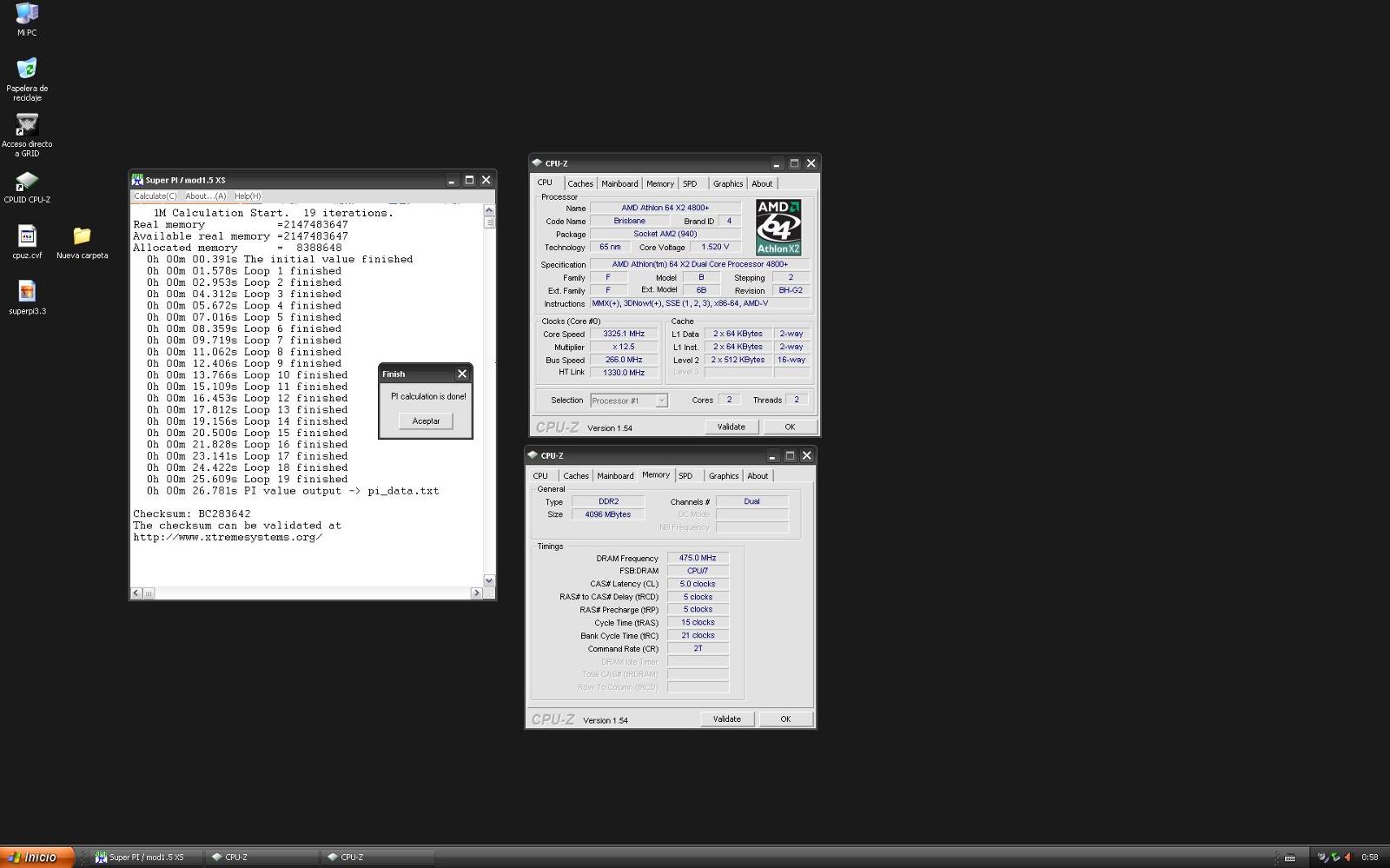Click the CAS# Latency 5.0 clocks value
Image resolution: width=1390 pixels, height=868 pixels.
click(698, 584)
